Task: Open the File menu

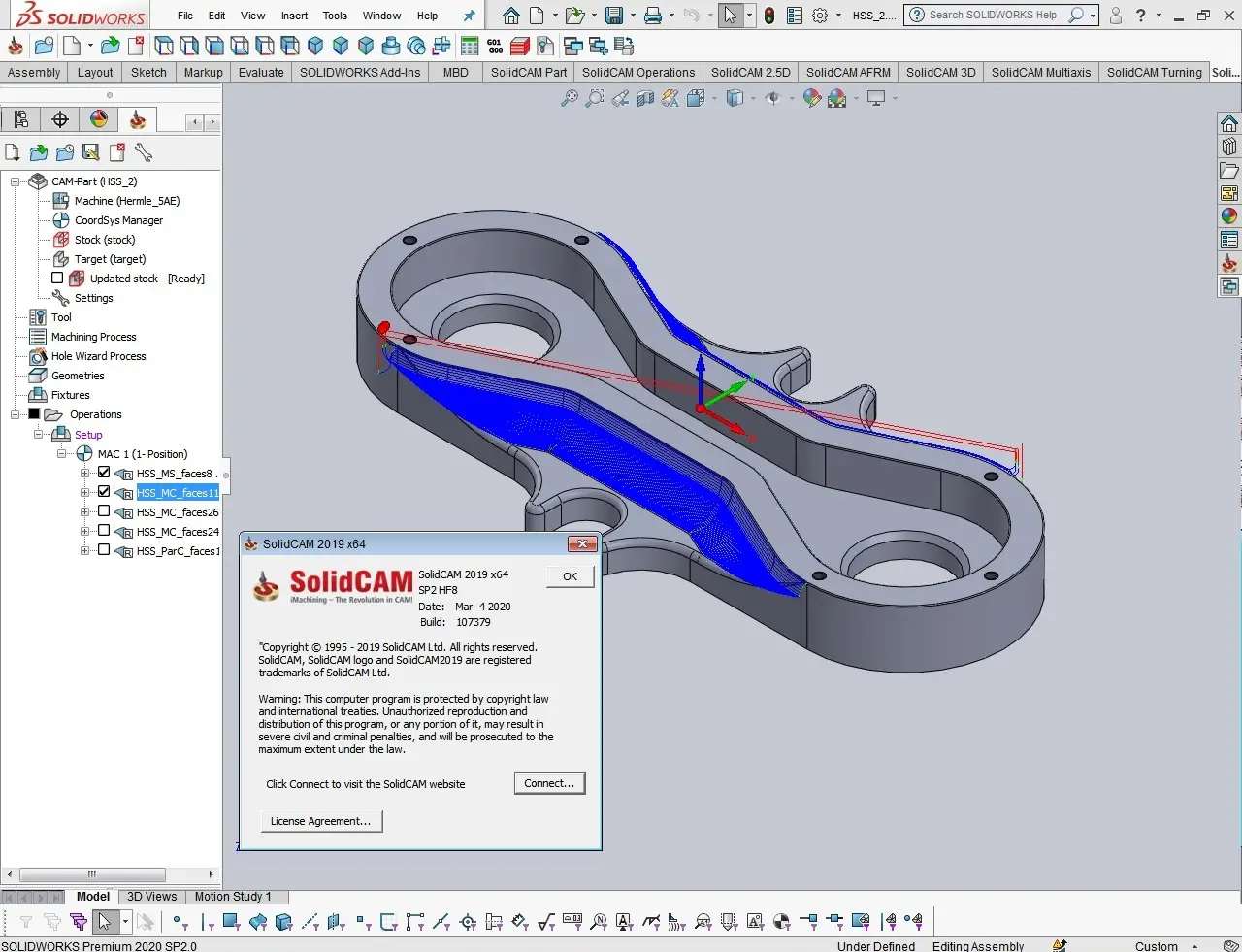Action: (x=185, y=16)
